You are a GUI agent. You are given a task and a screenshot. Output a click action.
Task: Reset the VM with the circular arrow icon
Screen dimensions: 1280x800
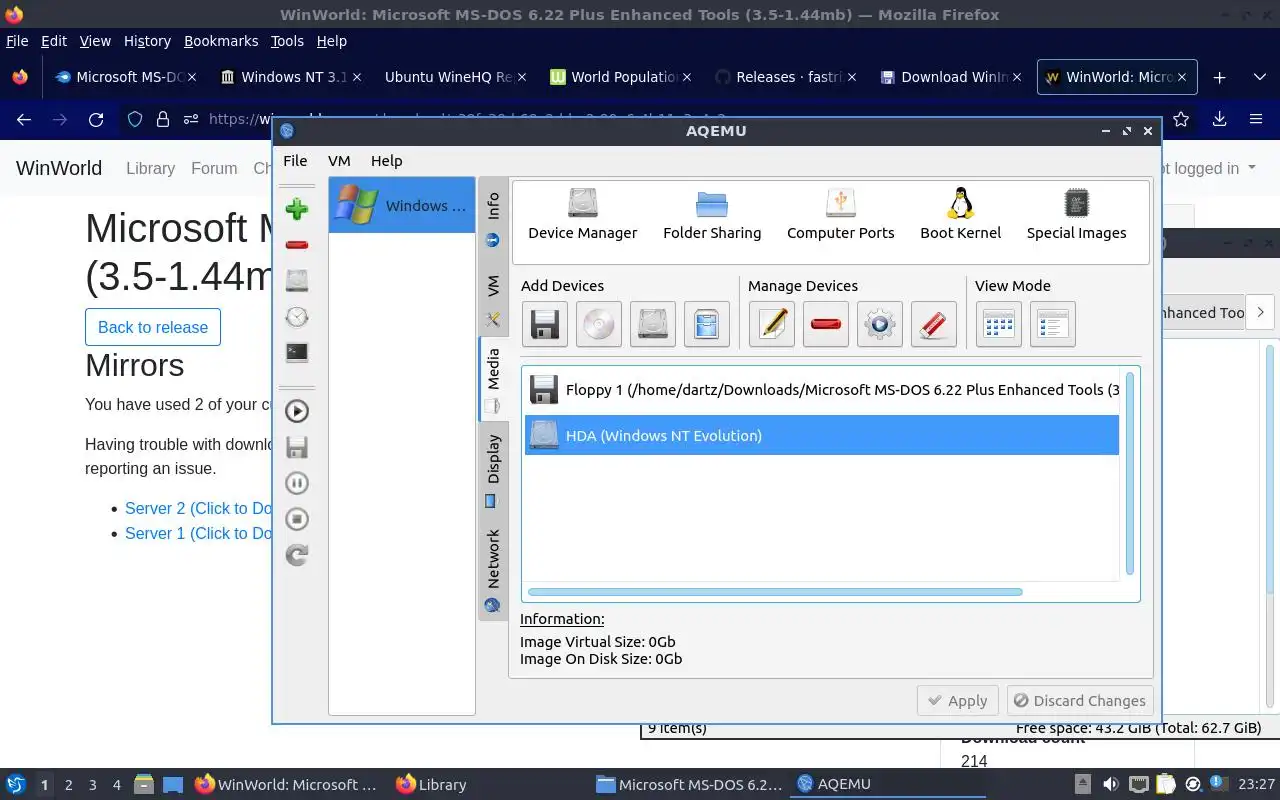click(296, 555)
